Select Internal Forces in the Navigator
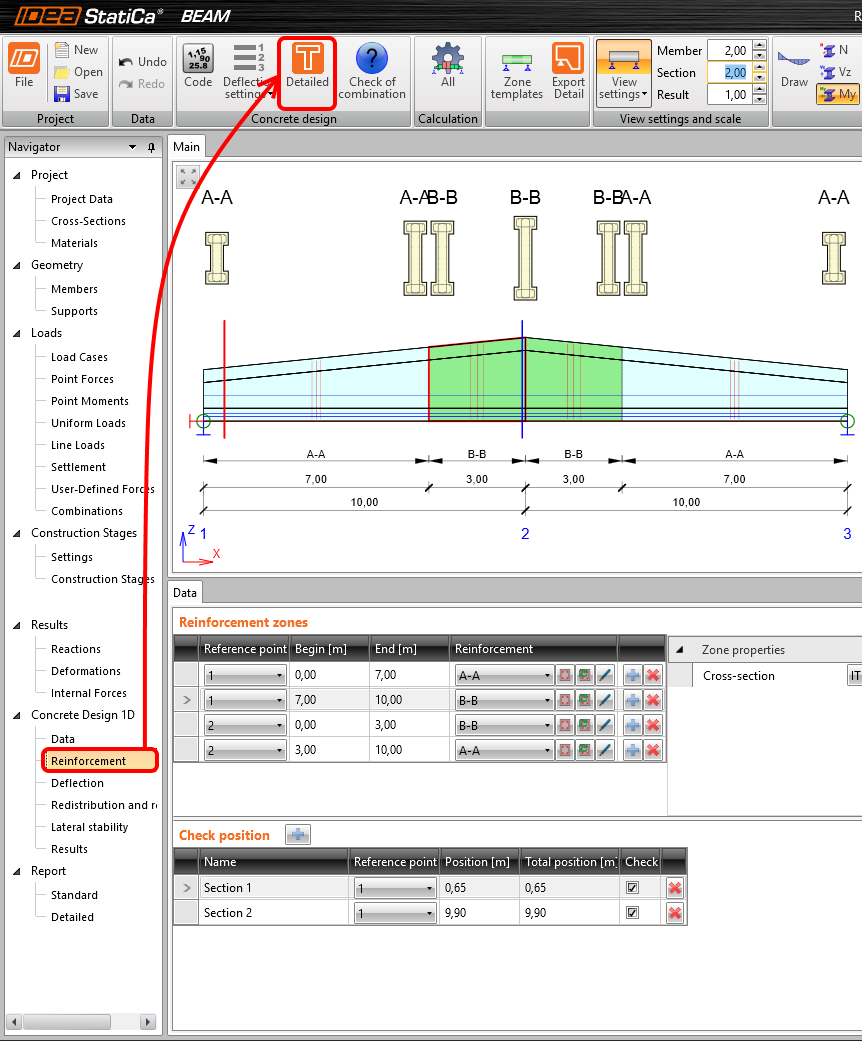 coord(88,693)
